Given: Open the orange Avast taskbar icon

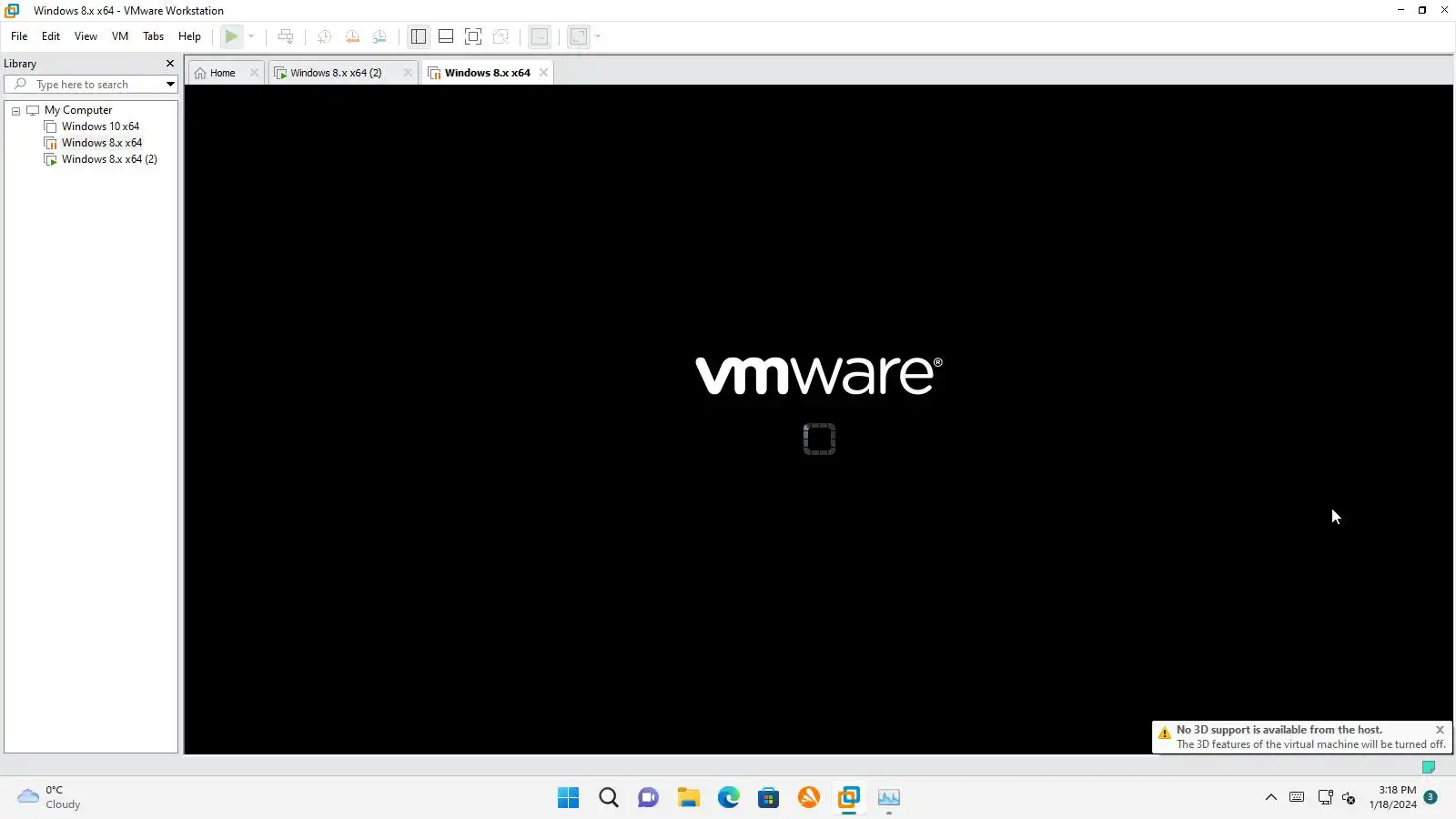Looking at the screenshot, I should [809, 798].
